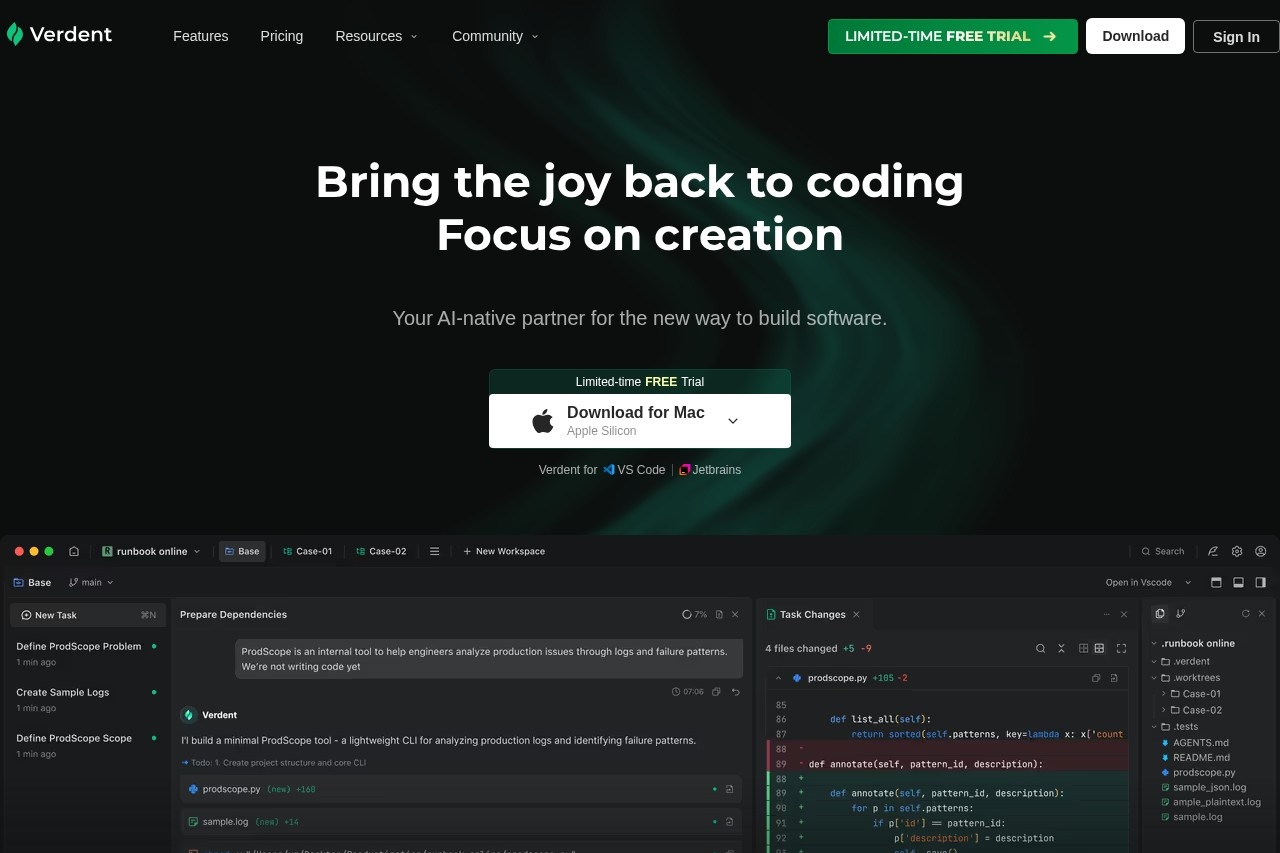The image size is (1280, 853).
Task: Click the search icon in workspace bar
Action: click(x=1146, y=551)
